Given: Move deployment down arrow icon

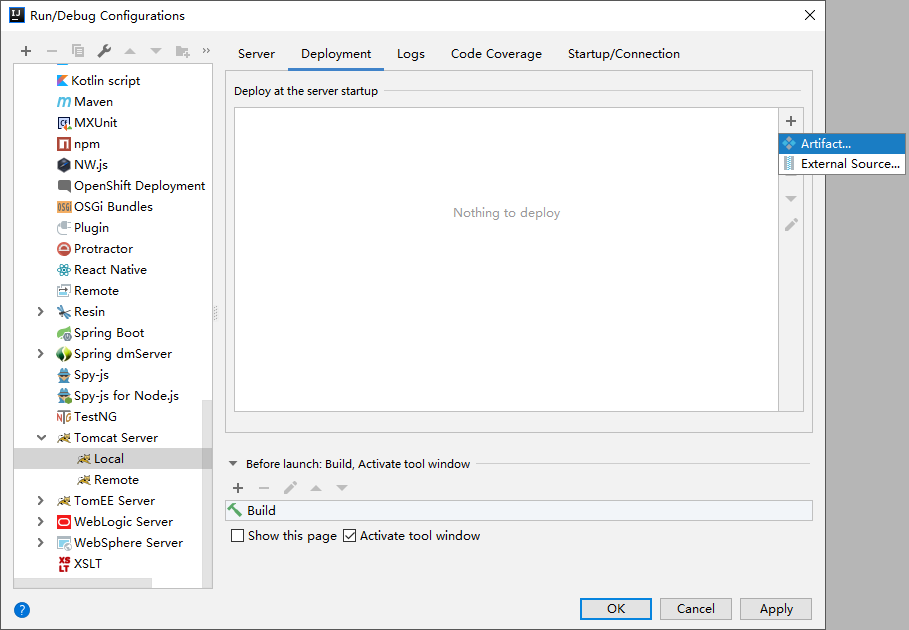Looking at the screenshot, I should [x=791, y=199].
